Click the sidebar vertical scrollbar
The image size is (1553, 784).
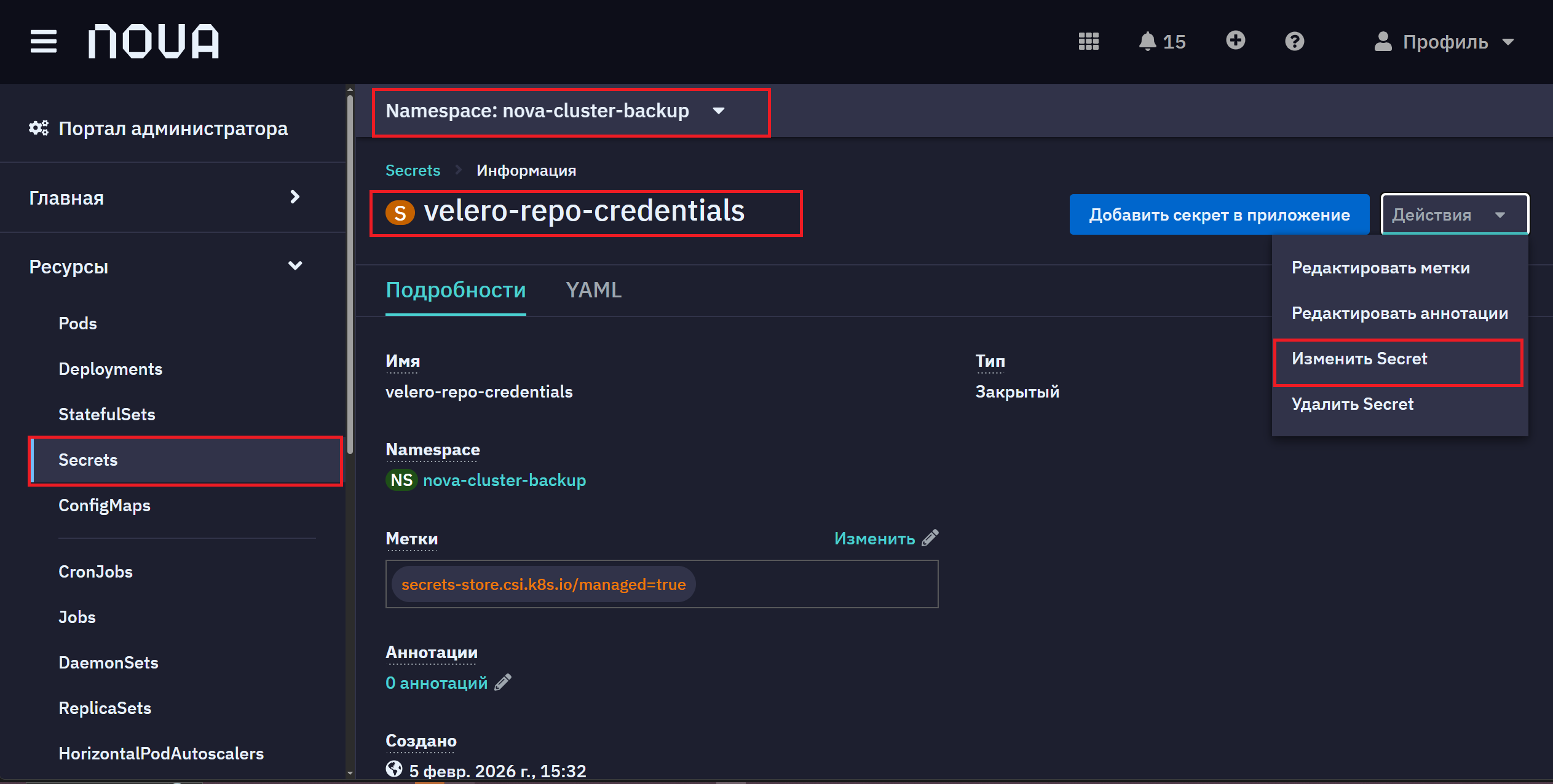tap(350, 273)
